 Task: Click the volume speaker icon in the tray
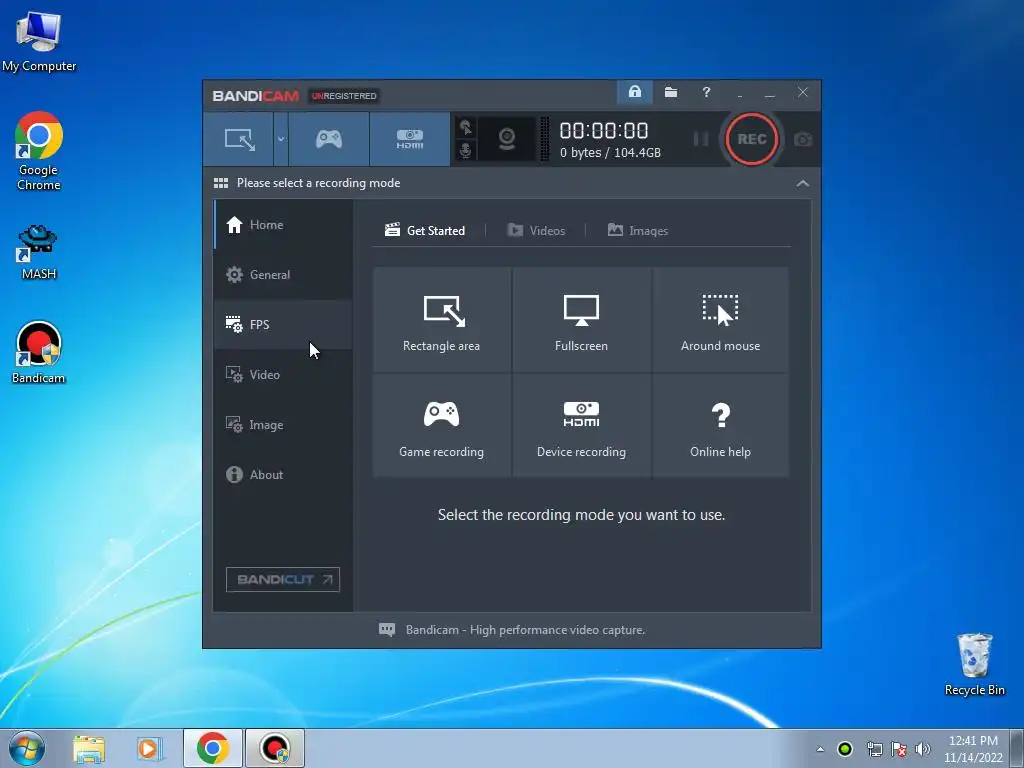tap(923, 749)
